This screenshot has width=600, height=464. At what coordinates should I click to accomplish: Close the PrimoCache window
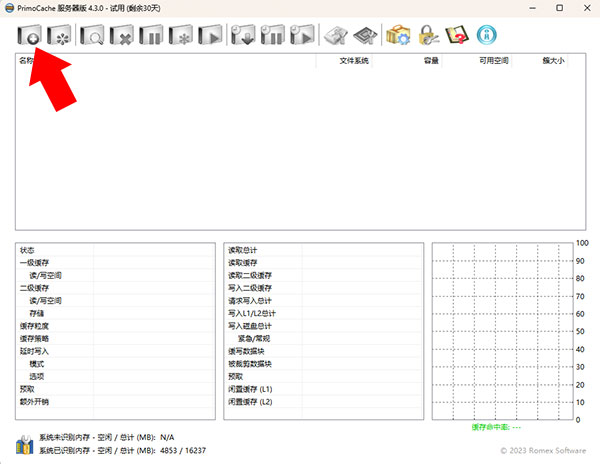(587, 8)
